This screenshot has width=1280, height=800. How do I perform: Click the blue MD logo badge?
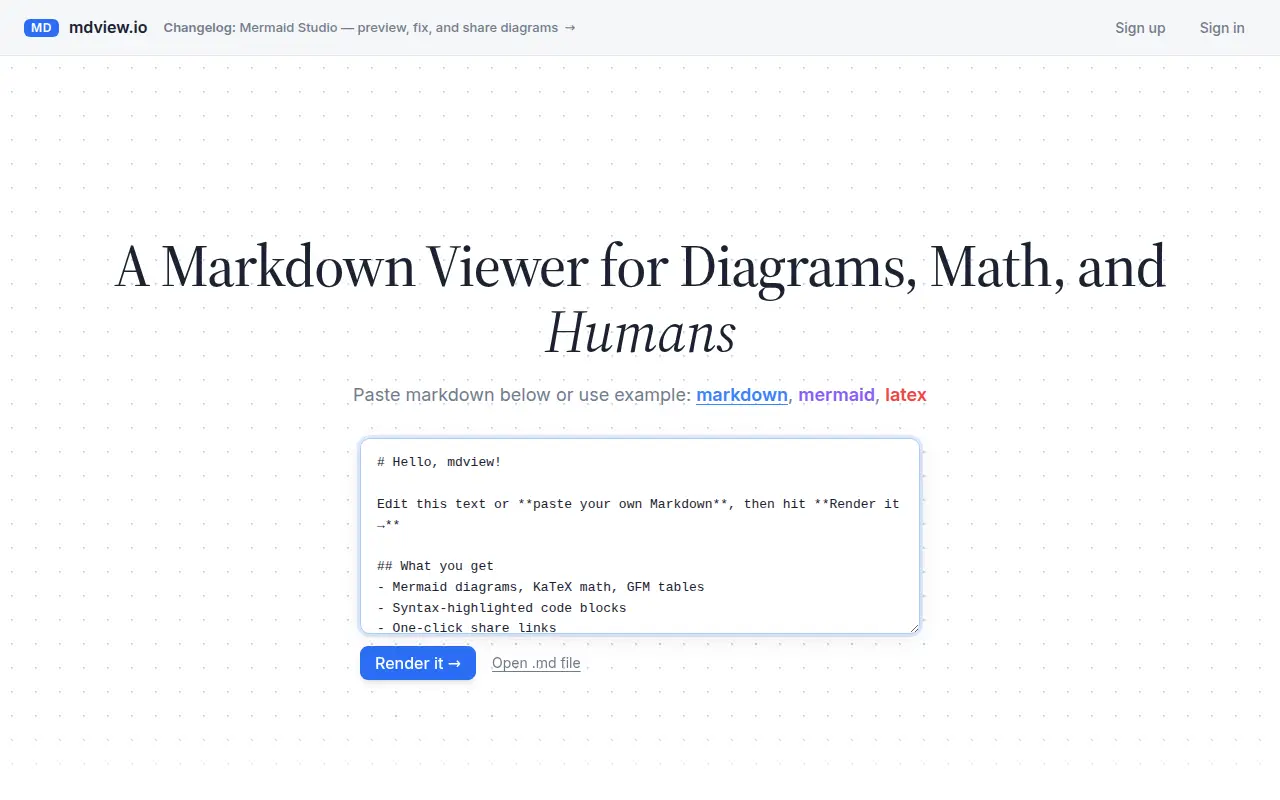tap(41, 28)
